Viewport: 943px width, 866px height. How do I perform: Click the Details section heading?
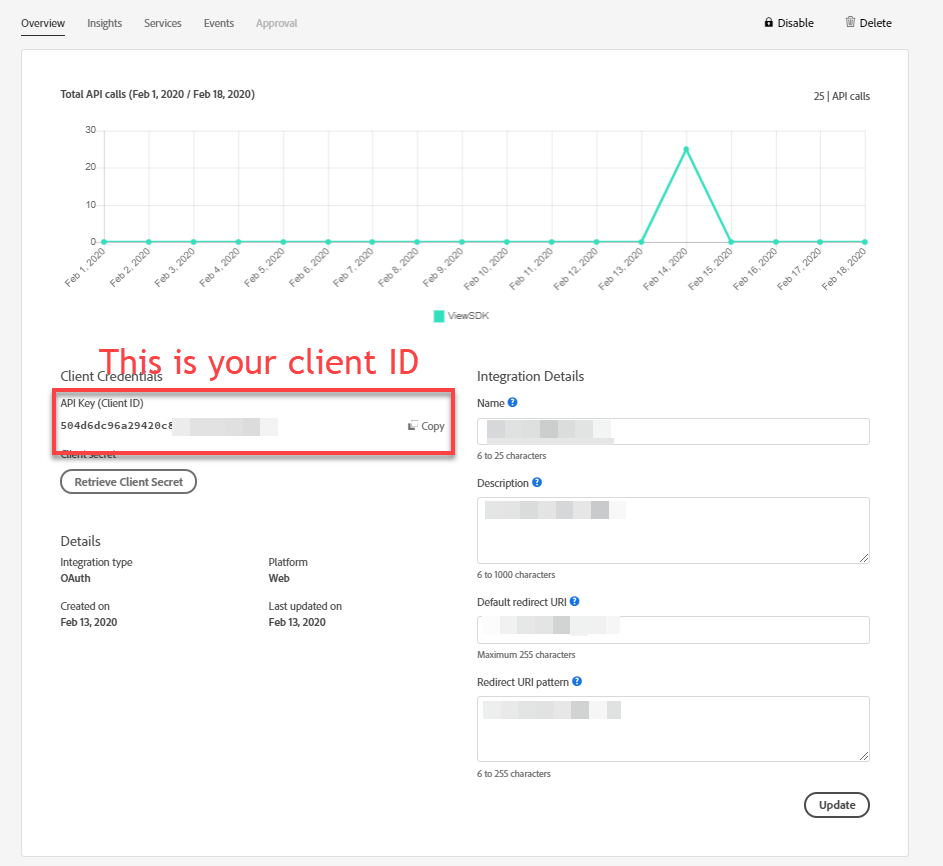[x=81, y=541]
